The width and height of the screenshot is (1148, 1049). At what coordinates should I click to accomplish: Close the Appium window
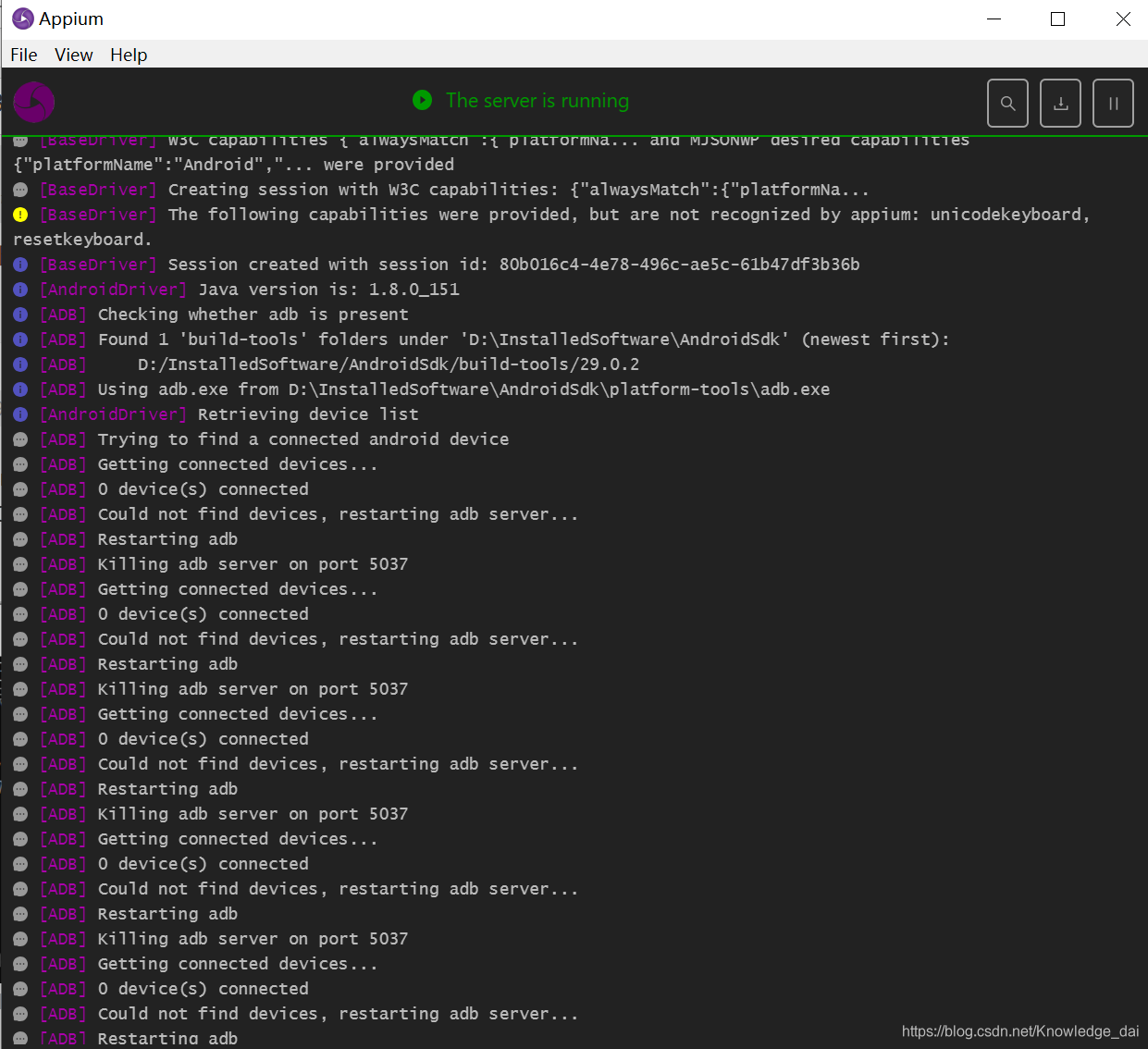click(1123, 19)
